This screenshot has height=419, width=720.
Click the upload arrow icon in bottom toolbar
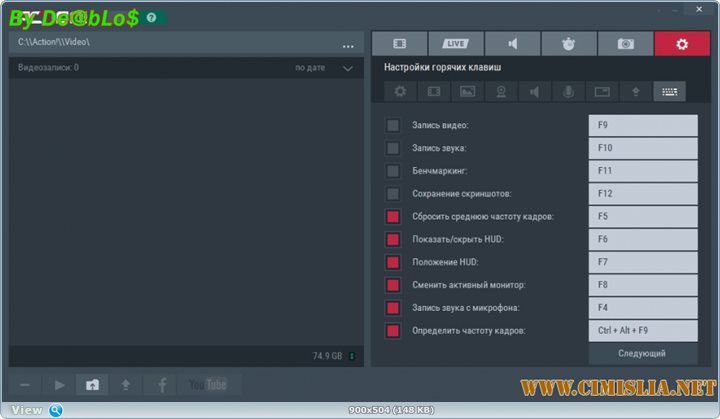[x=125, y=385]
